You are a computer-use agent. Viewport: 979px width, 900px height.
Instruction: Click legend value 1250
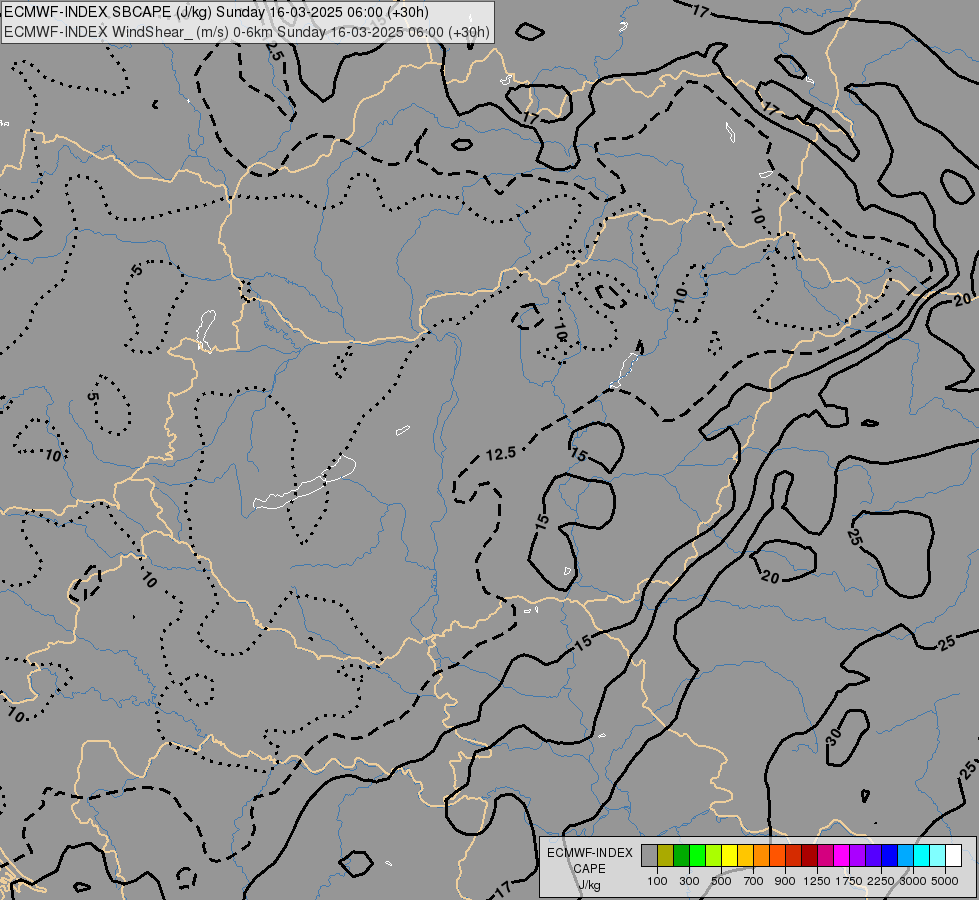817,881
